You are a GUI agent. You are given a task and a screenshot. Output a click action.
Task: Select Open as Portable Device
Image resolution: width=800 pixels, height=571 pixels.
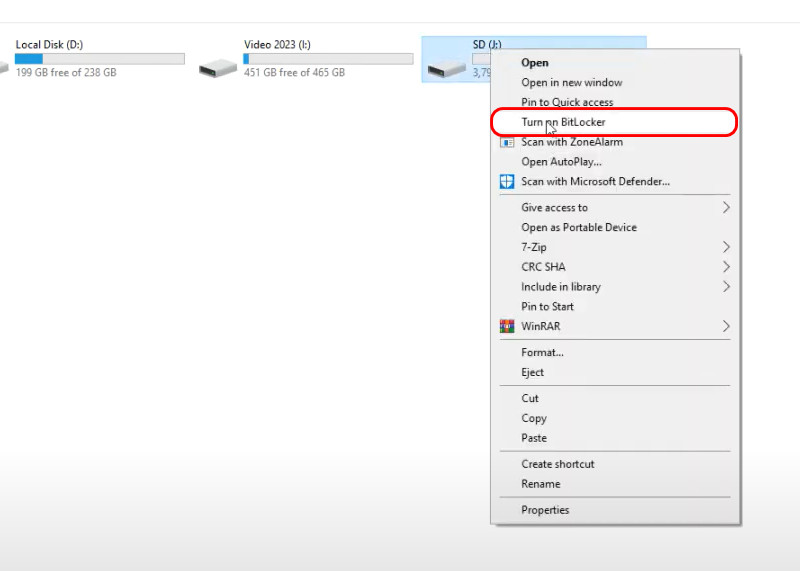[615, 228]
